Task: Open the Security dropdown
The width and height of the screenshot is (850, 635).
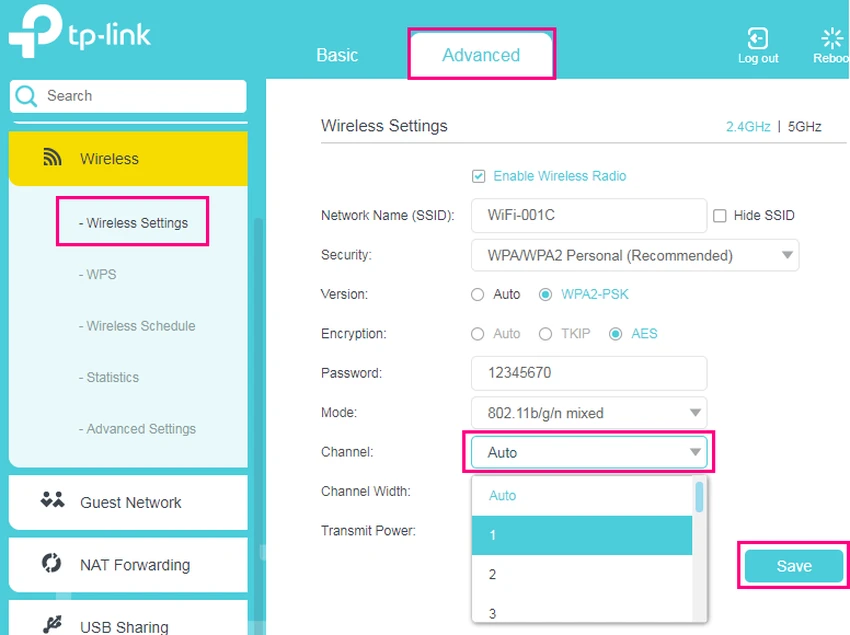Action: [x=635, y=255]
